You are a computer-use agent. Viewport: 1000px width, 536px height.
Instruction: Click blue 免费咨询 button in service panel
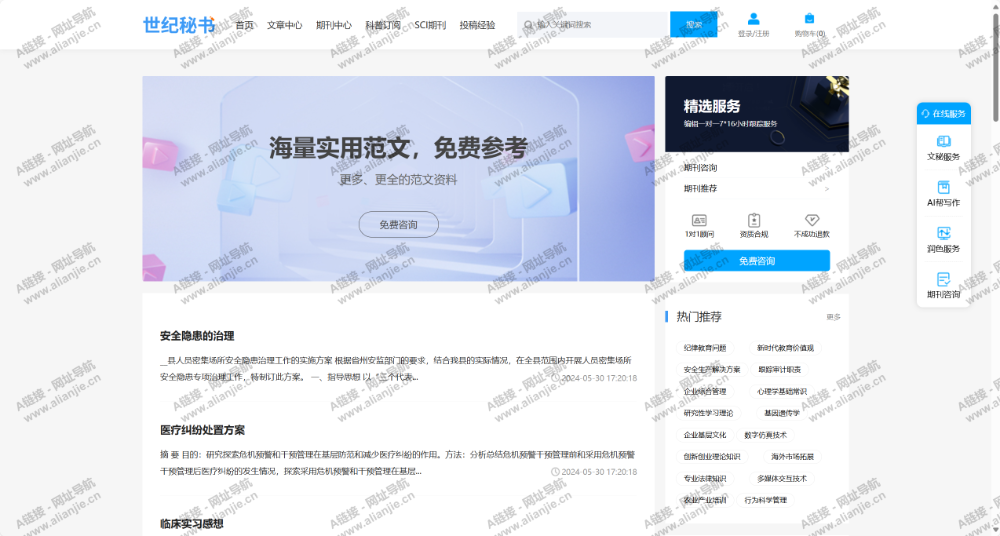(x=756, y=261)
